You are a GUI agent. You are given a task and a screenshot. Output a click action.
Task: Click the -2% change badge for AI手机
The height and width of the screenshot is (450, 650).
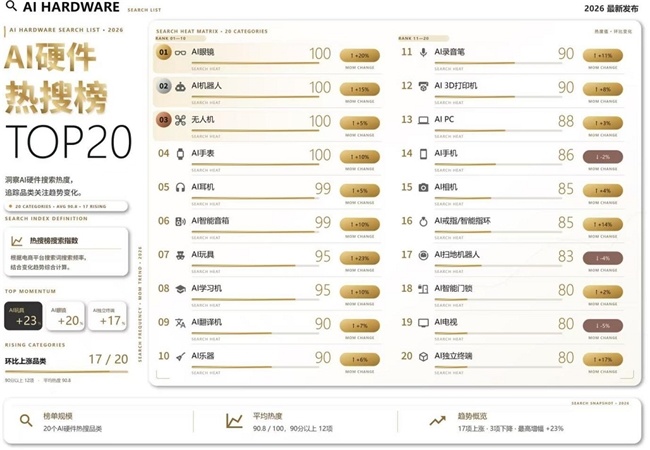tap(602, 157)
